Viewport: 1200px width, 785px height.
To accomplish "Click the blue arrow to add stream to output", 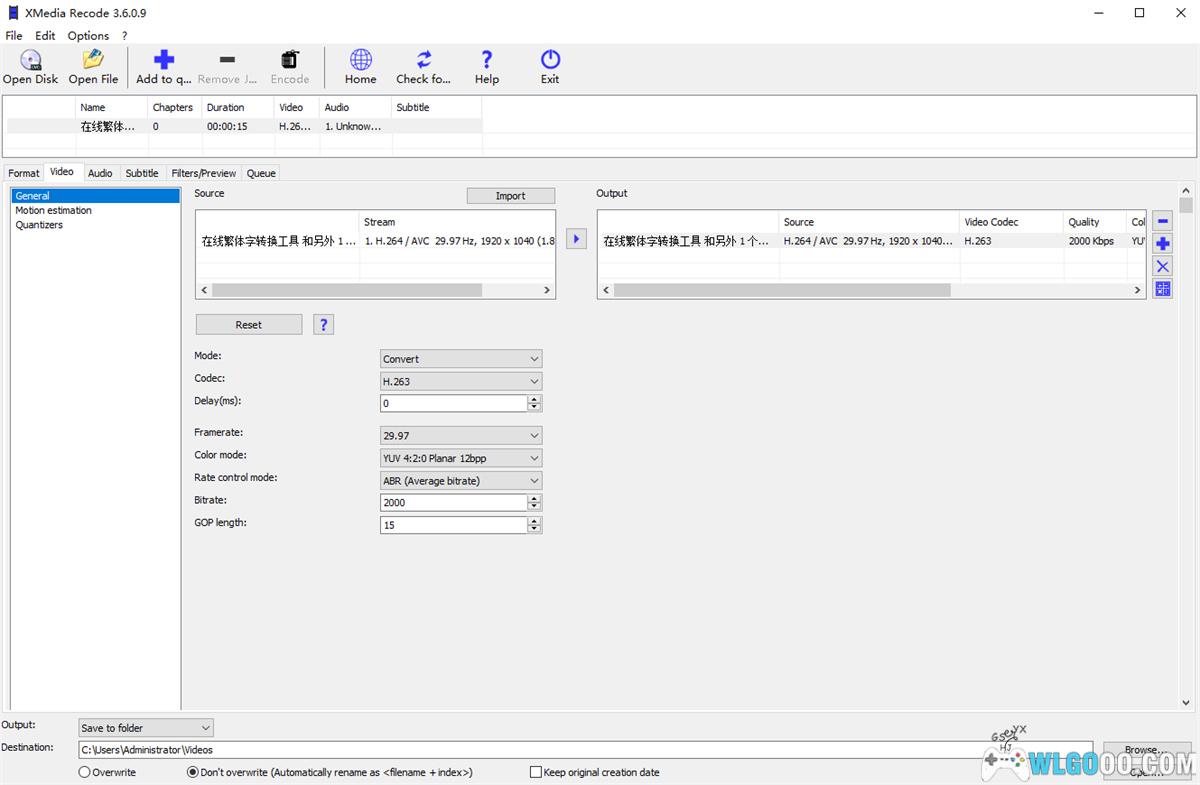I will (576, 239).
